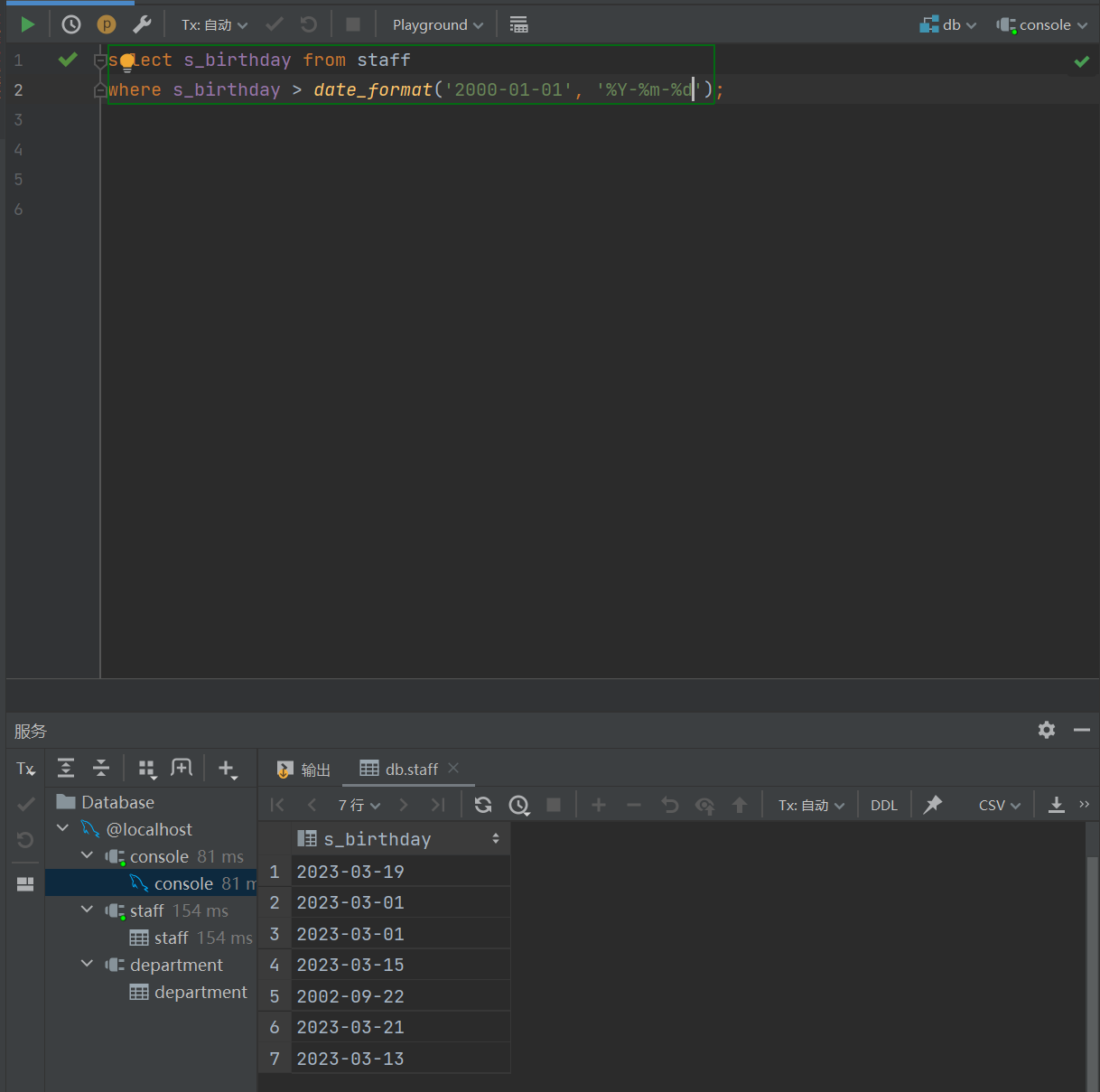Click the s_birthday column header

tap(400, 839)
